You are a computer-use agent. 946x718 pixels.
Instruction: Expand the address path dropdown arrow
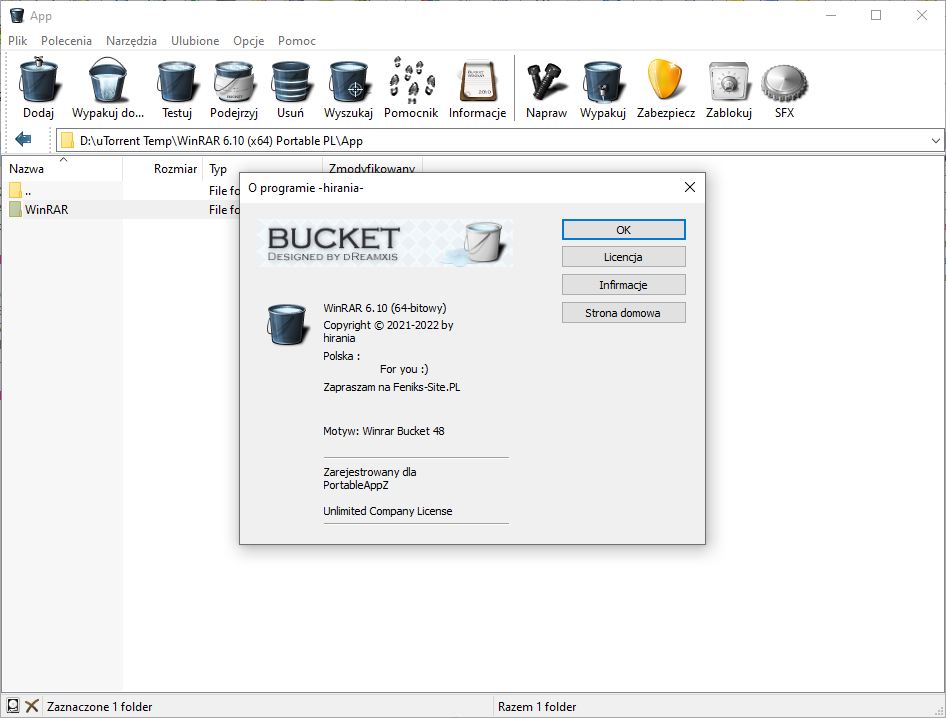pos(935,141)
